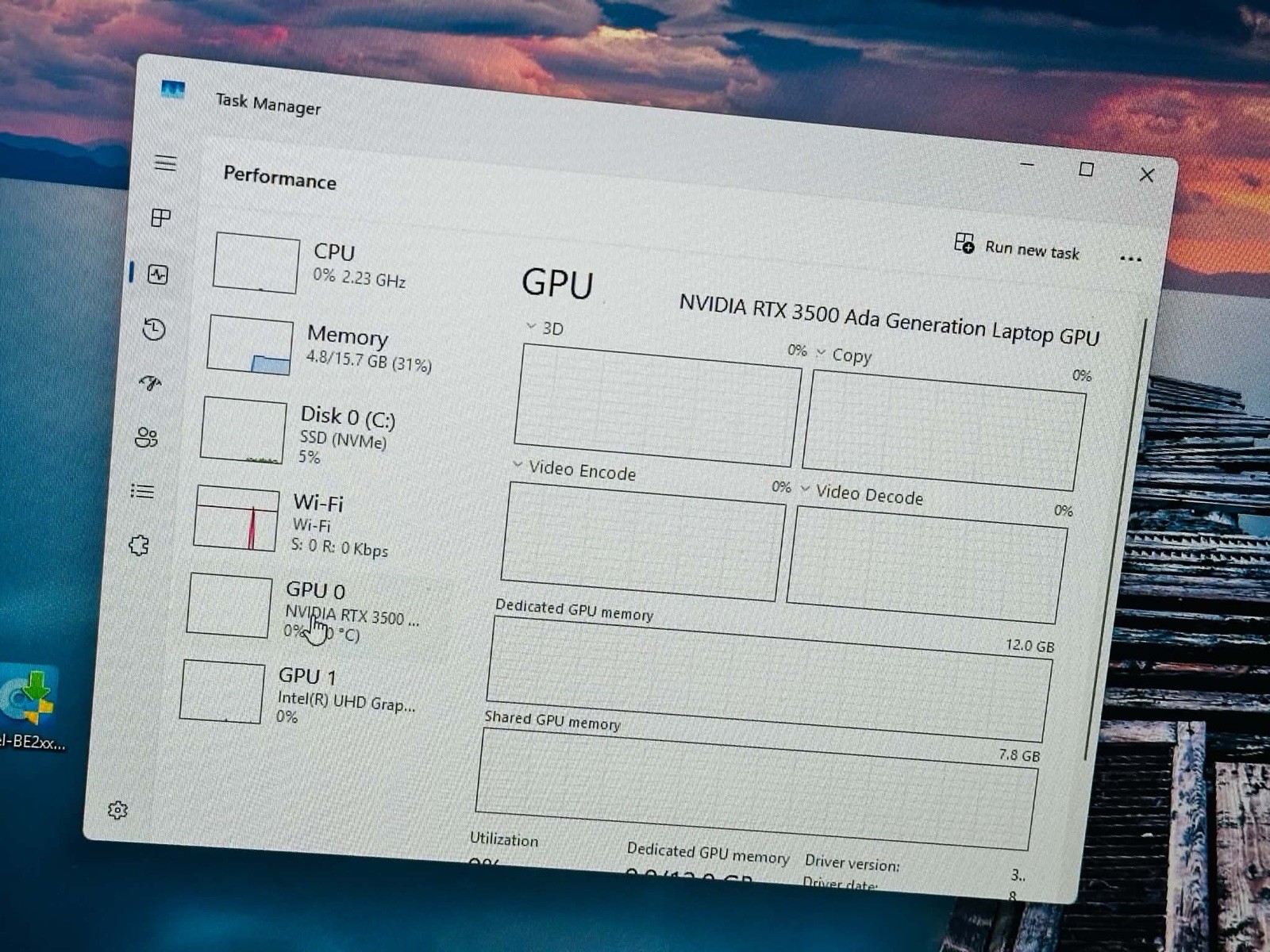Open the three-dot more options menu
This screenshot has height=952, width=1270.
[1130, 259]
